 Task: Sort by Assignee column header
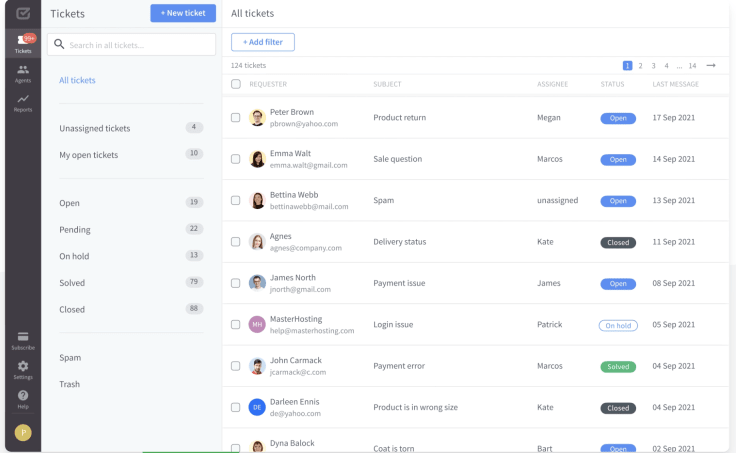click(552, 84)
